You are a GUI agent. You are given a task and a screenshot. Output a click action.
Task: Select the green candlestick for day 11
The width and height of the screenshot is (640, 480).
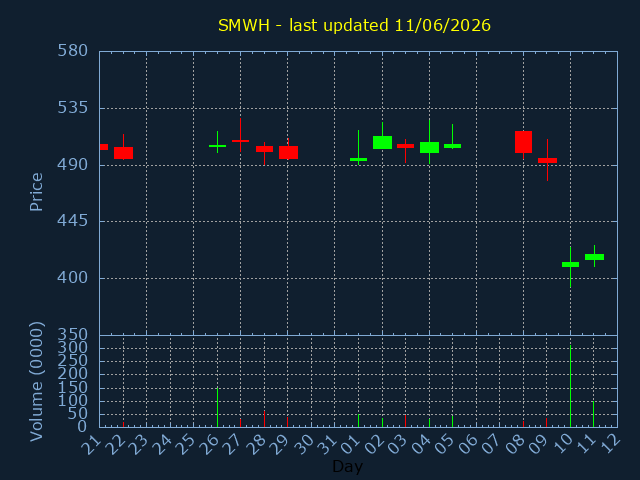(x=594, y=257)
